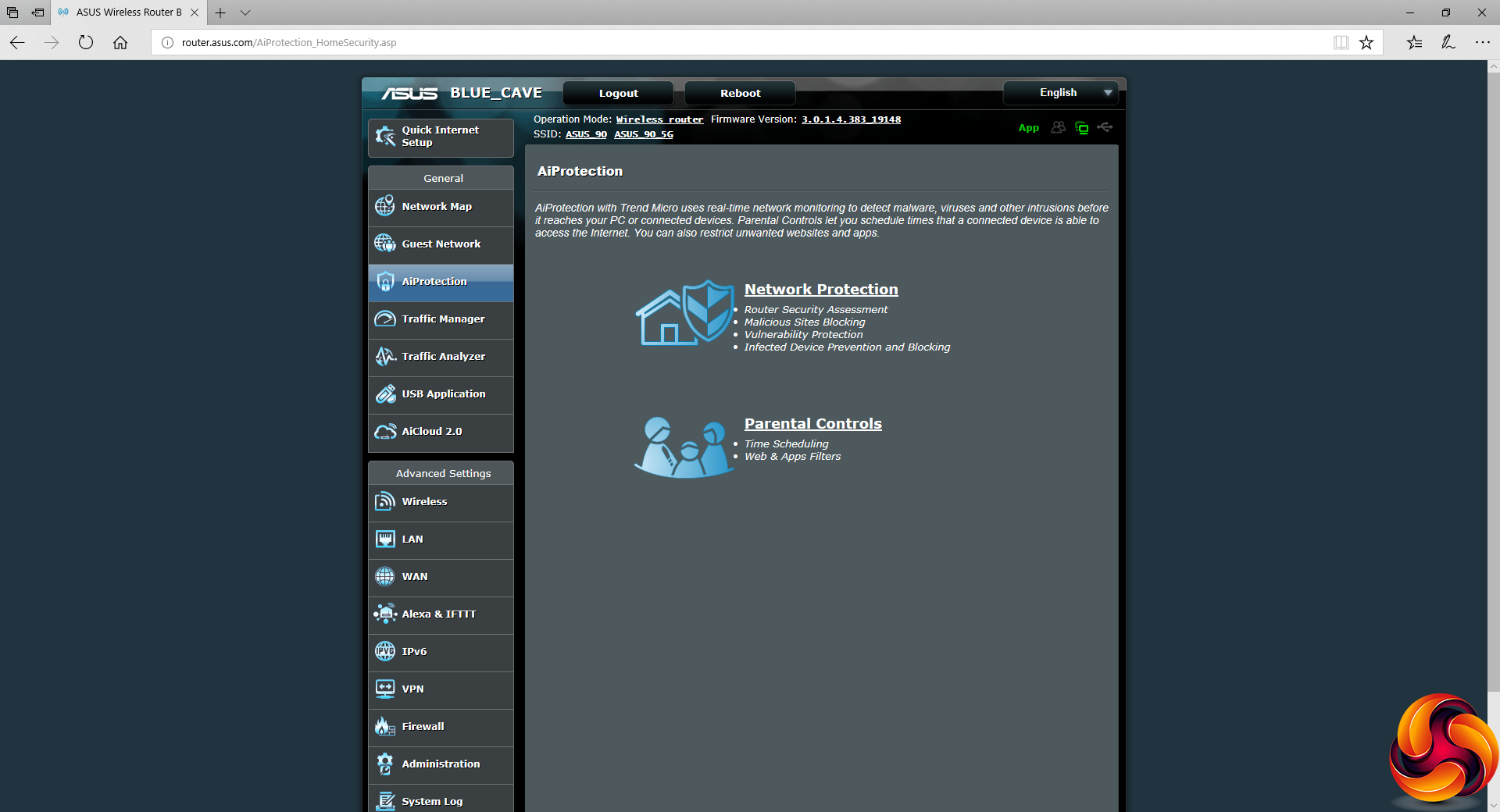Click the green App link

1029,128
